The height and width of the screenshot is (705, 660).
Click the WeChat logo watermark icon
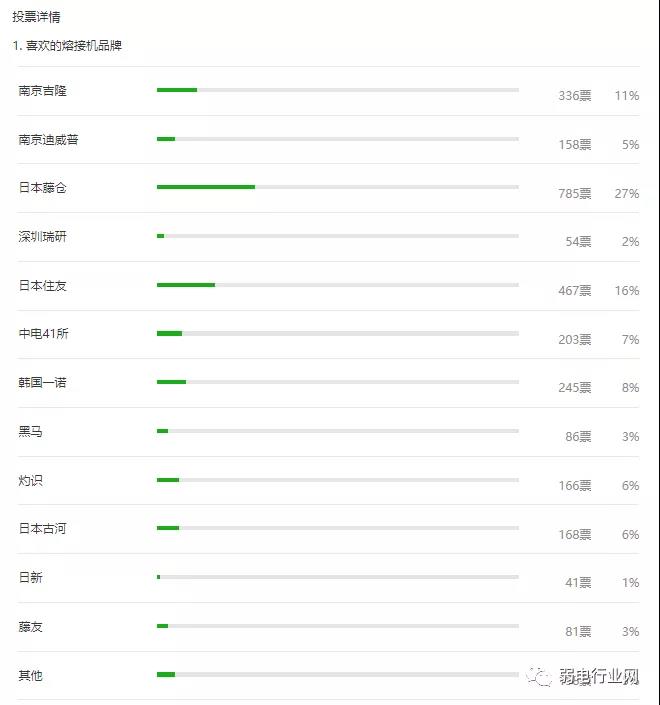click(x=542, y=677)
